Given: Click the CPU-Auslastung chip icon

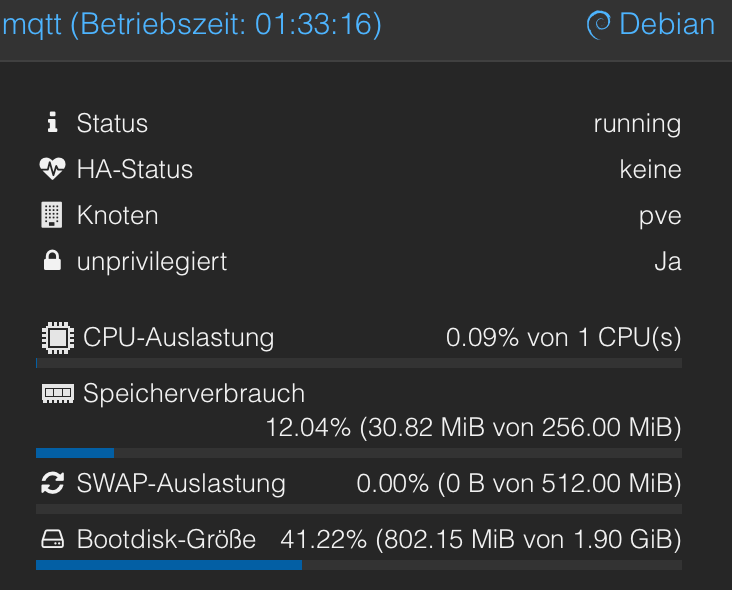Looking at the screenshot, I should point(57,337).
